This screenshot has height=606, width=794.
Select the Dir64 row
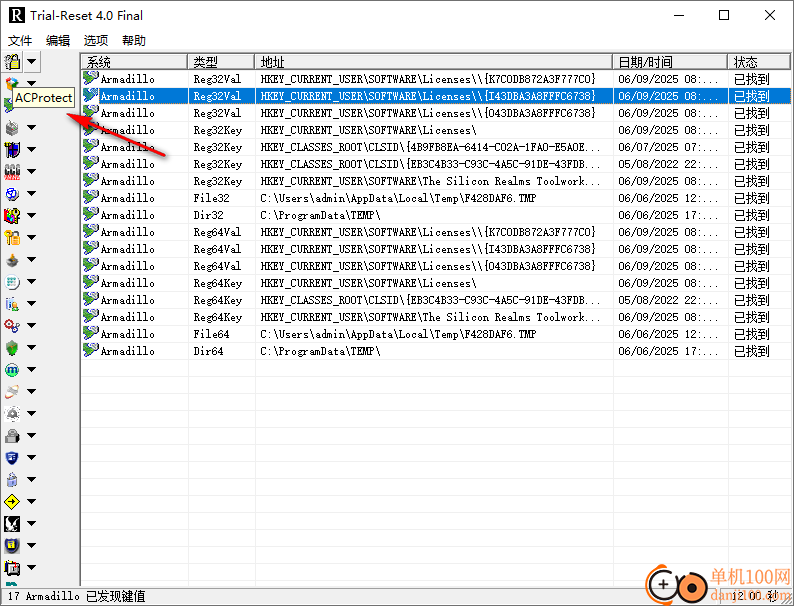tap(436, 351)
